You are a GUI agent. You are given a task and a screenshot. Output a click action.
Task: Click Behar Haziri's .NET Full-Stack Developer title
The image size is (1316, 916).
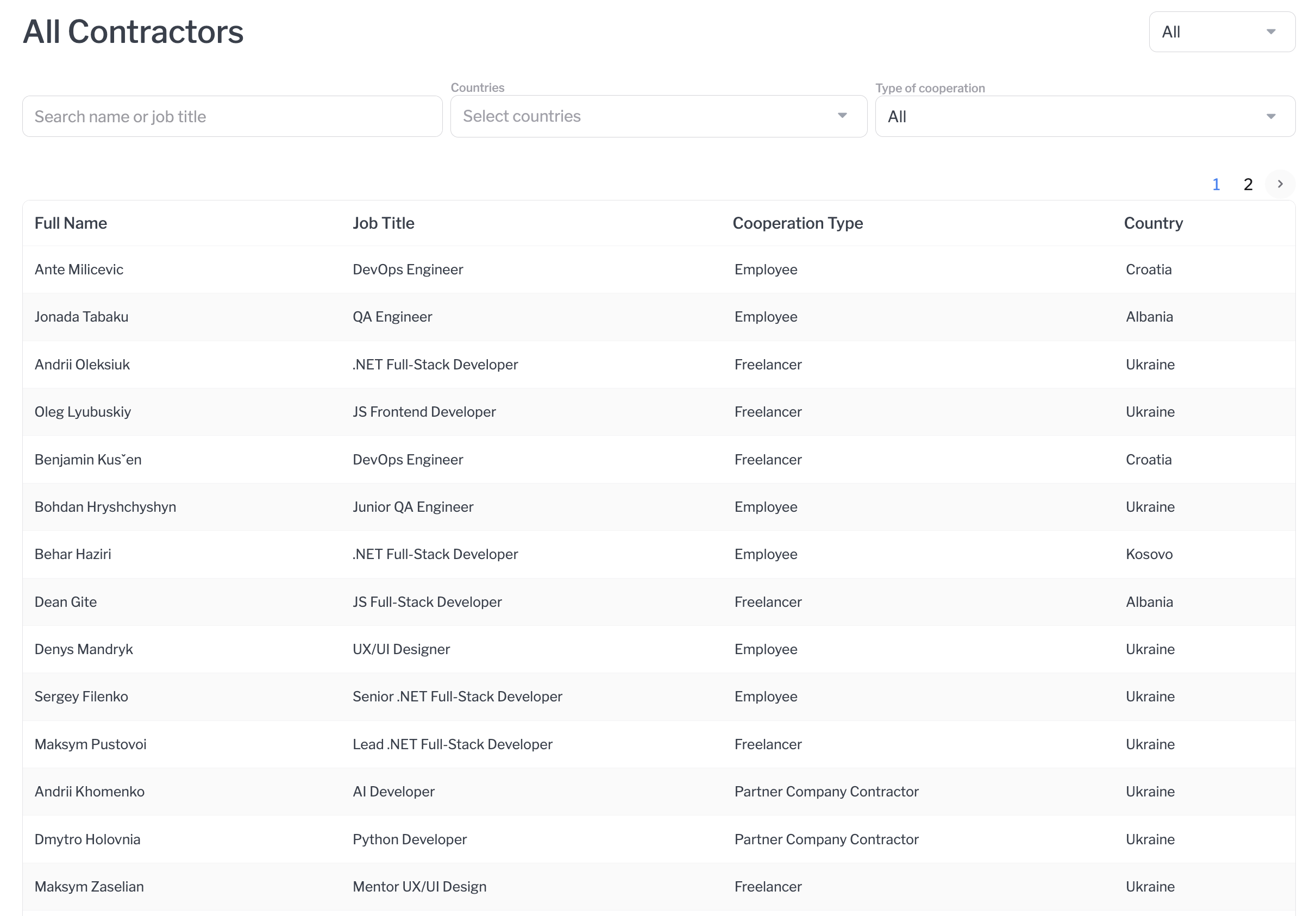pos(435,554)
